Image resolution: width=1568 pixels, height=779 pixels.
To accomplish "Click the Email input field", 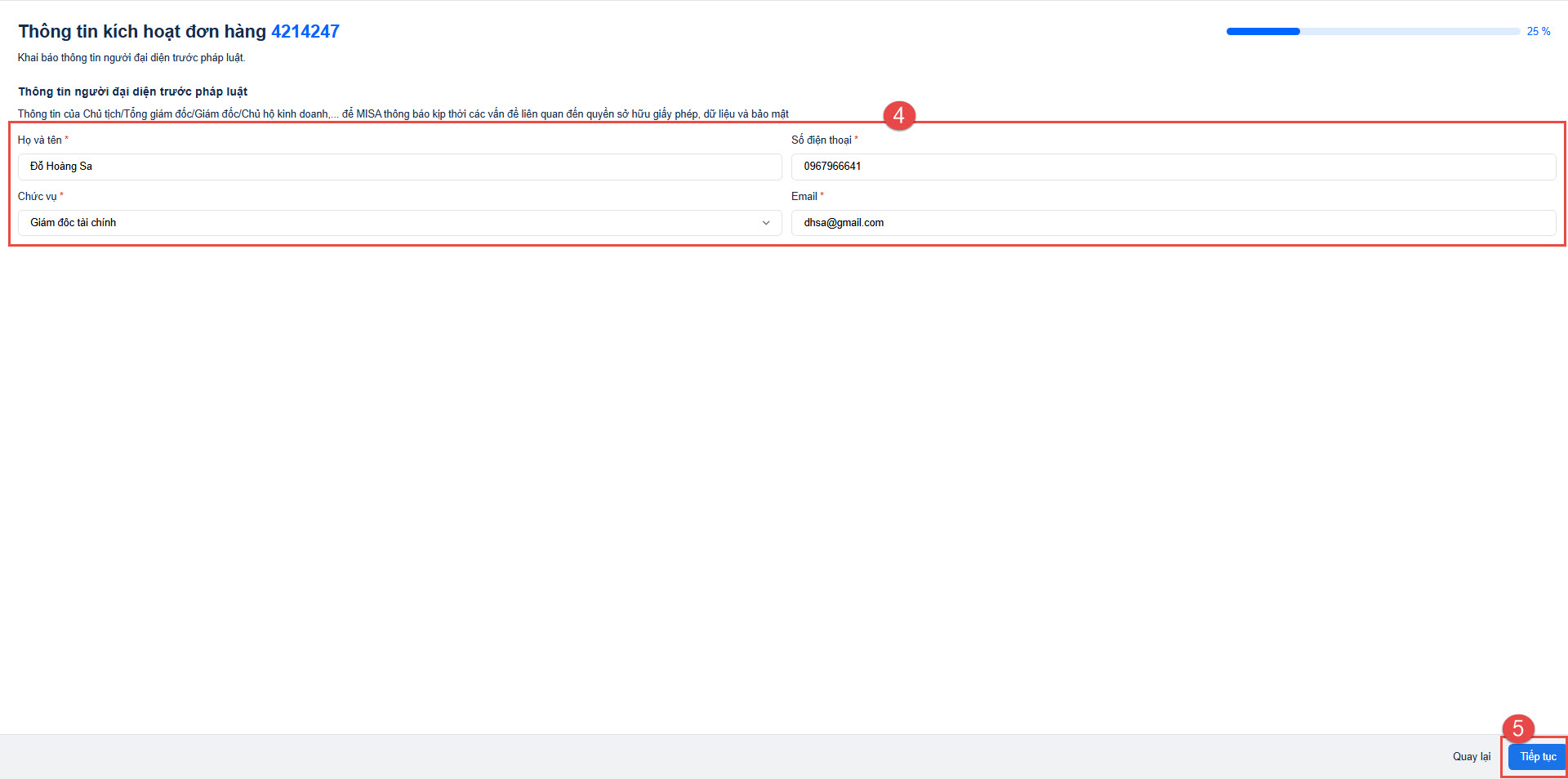I will [x=1174, y=223].
